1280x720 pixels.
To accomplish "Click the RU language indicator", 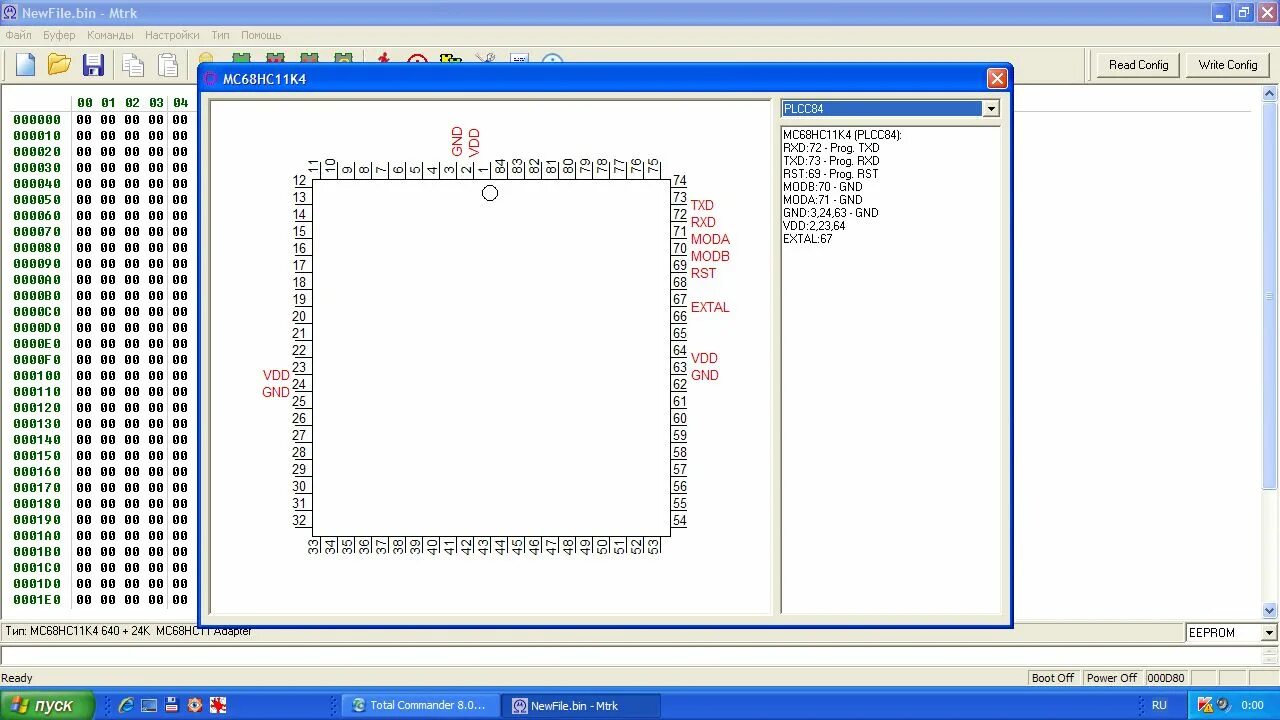I will click(1159, 705).
